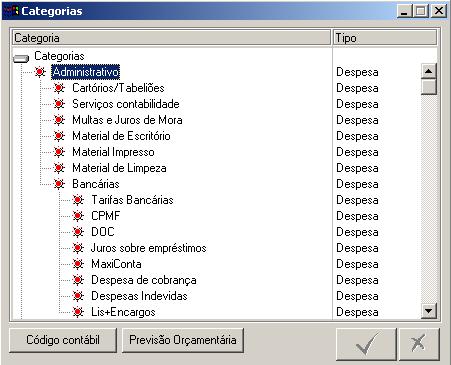451x365 pixels.
Task: Click the red icon beside Material Impresso
Action: pyautogui.click(x=59, y=152)
